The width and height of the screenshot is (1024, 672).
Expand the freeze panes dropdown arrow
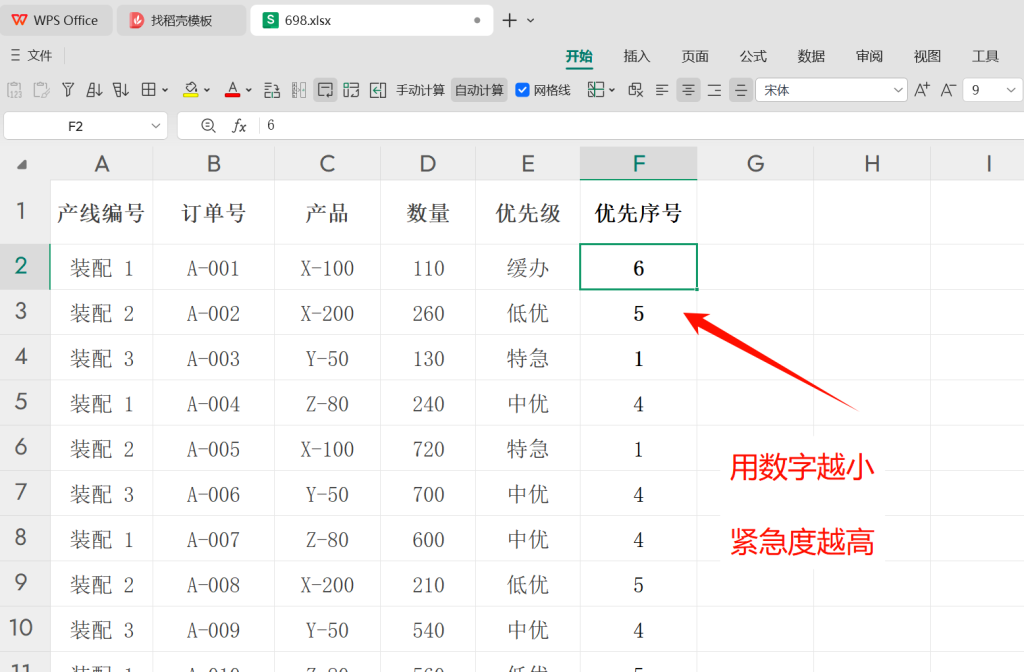612,90
